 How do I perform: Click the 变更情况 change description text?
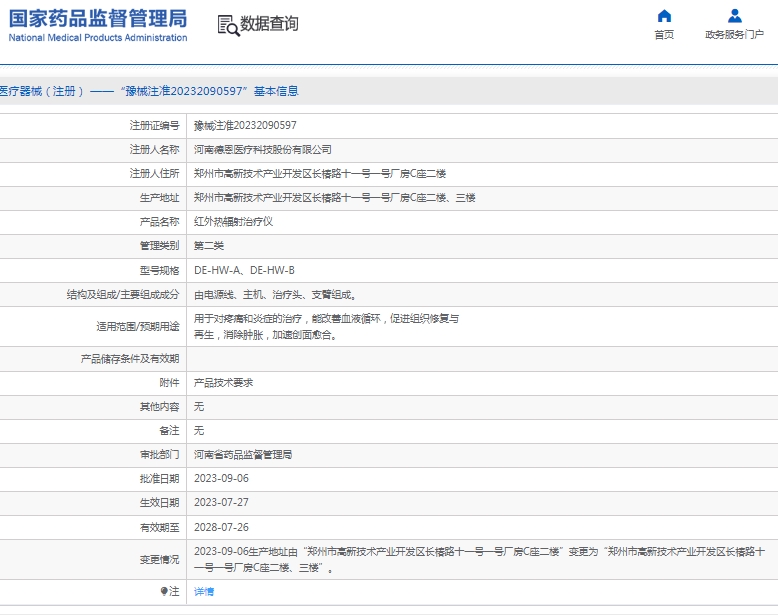[x=479, y=559]
